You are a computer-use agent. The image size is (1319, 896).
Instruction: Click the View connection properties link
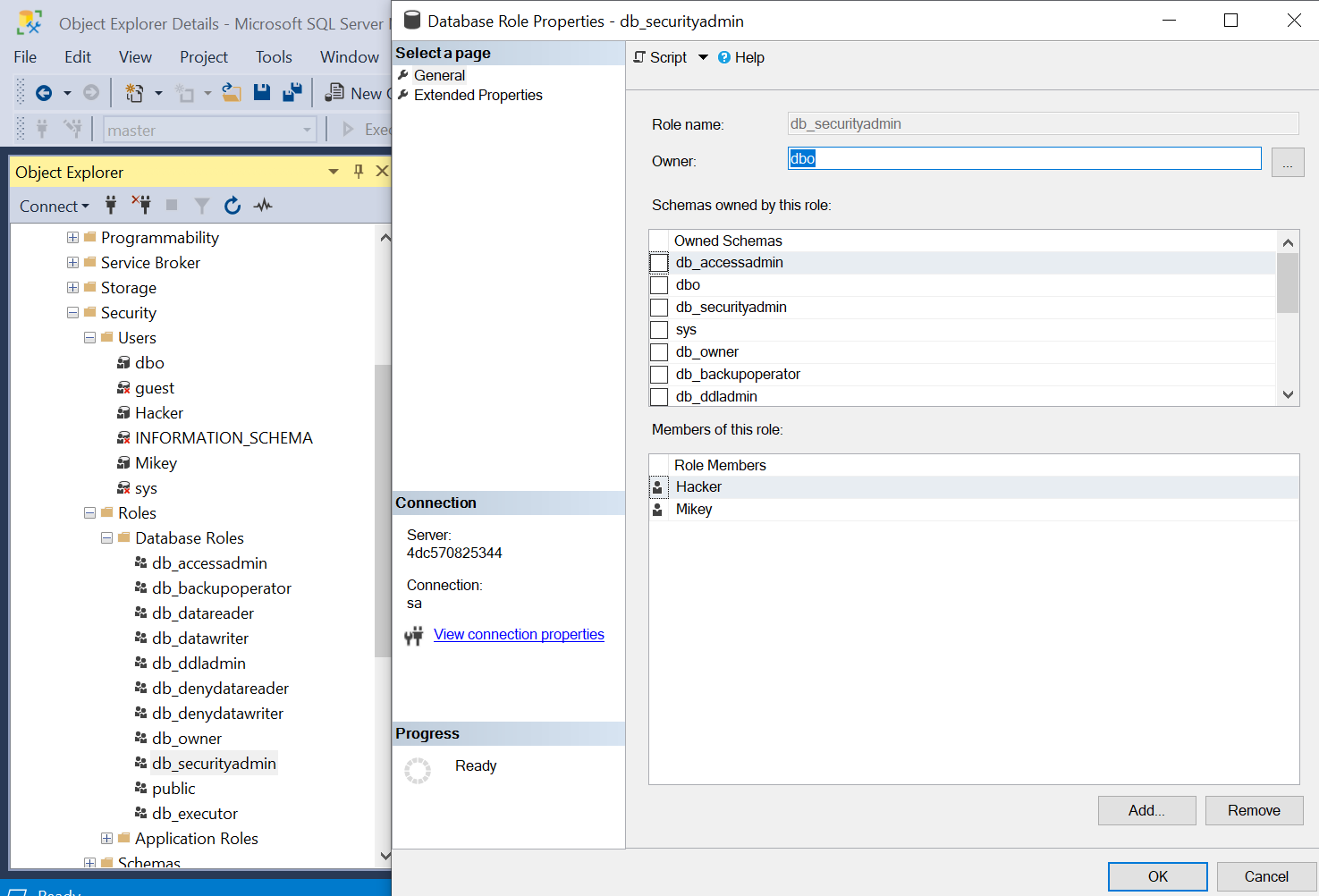[519, 634]
